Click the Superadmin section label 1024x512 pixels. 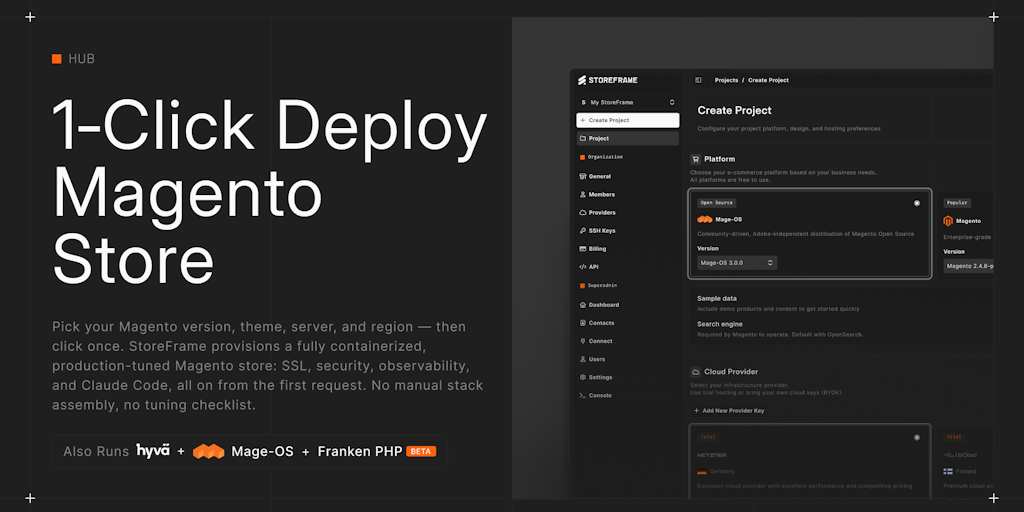point(604,286)
